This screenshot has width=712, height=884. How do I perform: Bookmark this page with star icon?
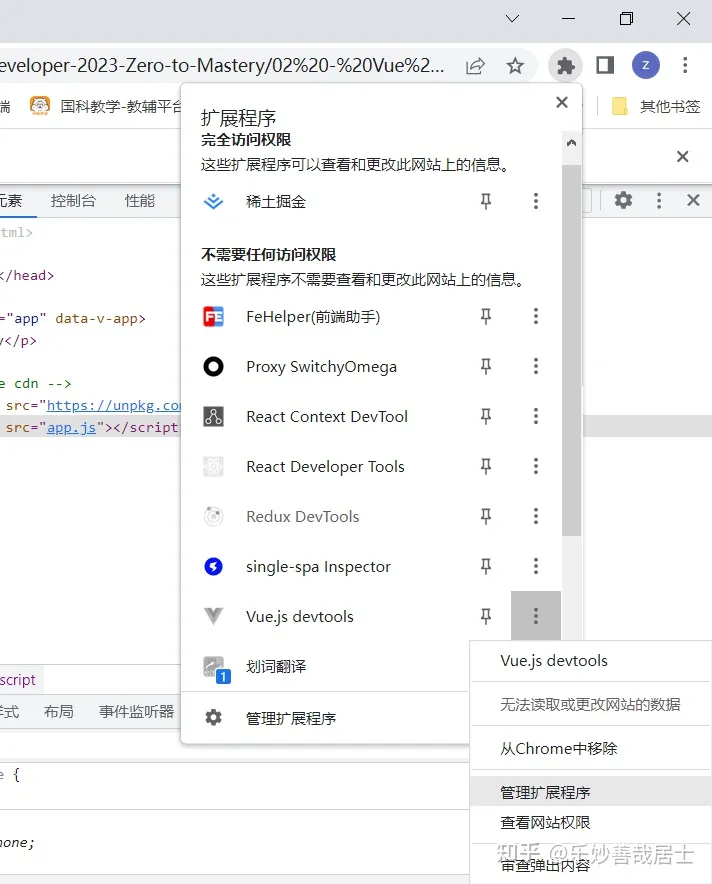pos(515,65)
